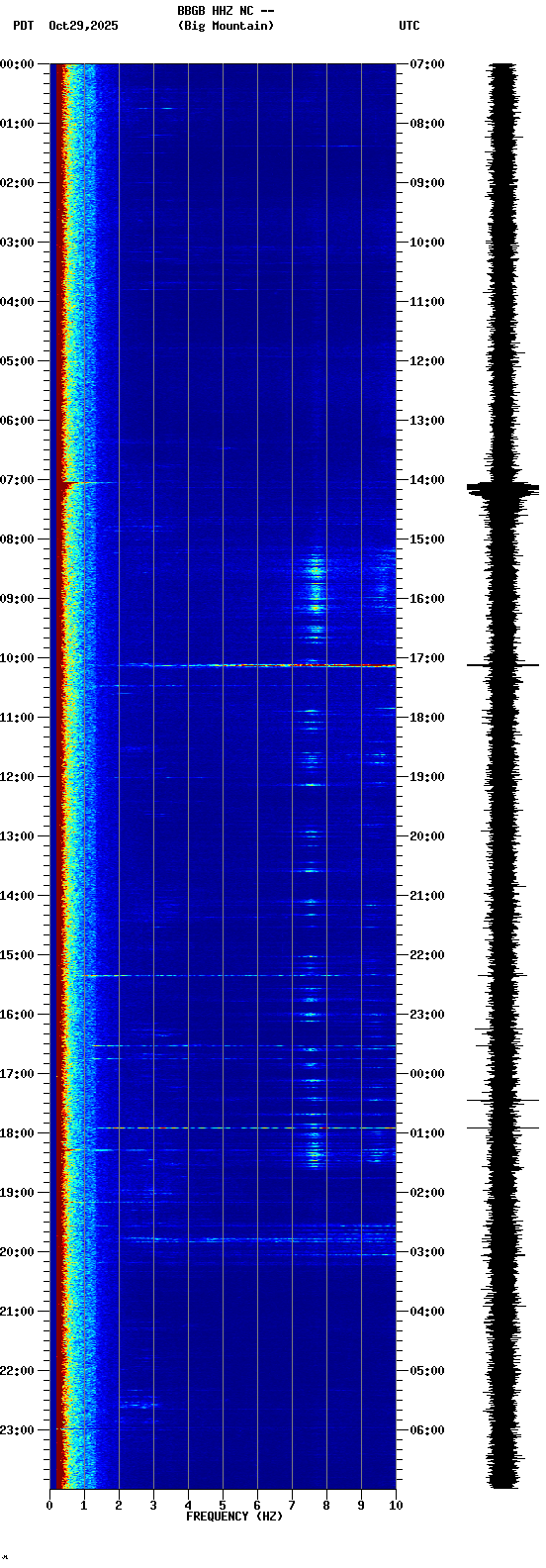Click the 07:00 PDT time label on left axis
Screen dimensions: 546x1568
pyautogui.click(x=17, y=480)
